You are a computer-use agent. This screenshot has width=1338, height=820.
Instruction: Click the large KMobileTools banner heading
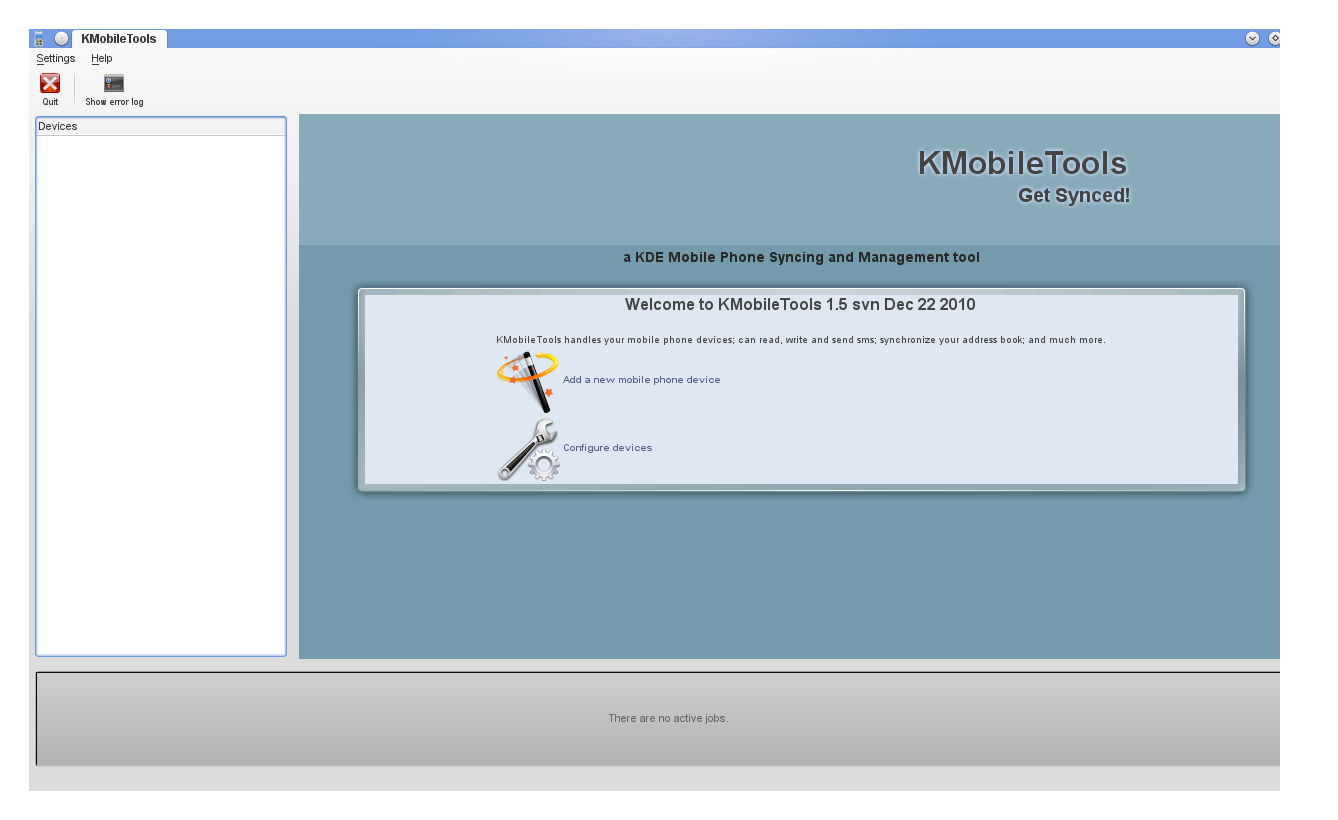pyautogui.click(x=1022, y=164)
